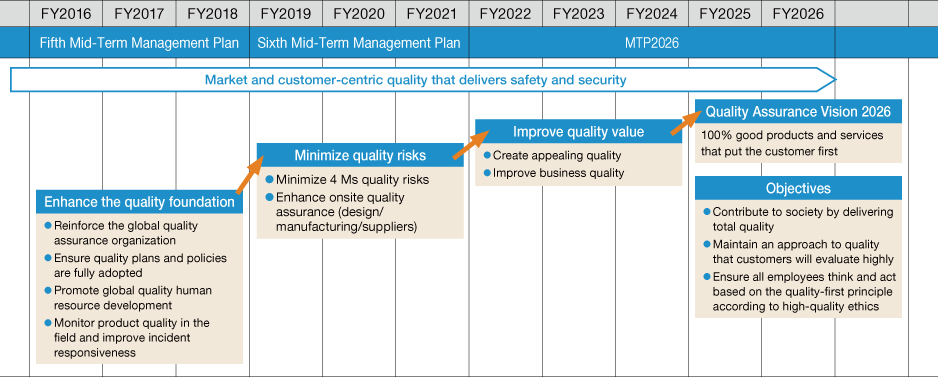This screenshot has width=938, height=377.
Task: Click the Fifth Mid-Term Management Plan bar
Action: click(139, 42)
